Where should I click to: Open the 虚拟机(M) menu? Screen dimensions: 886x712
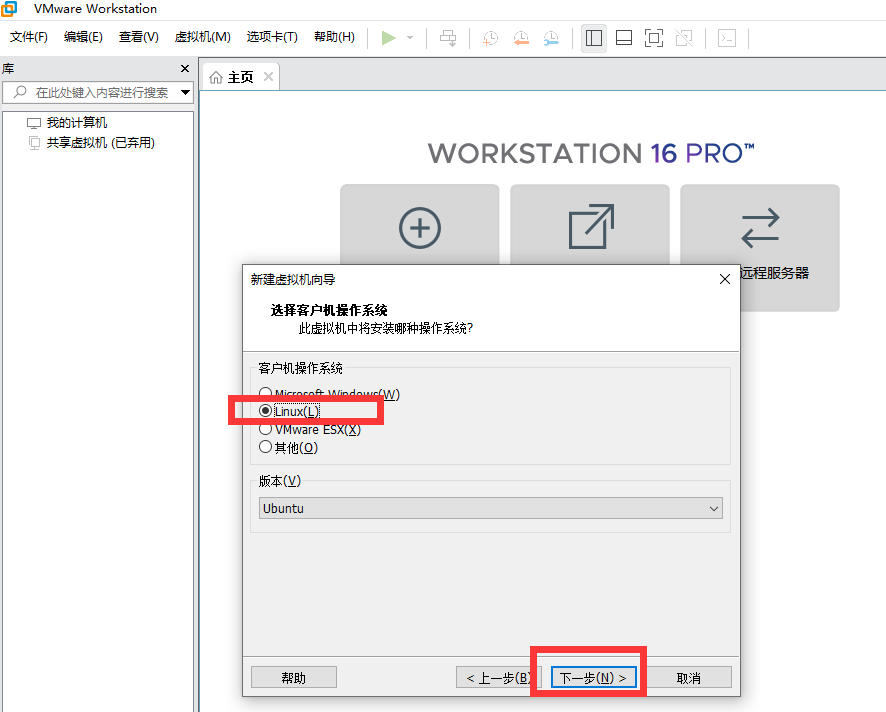click(202, 37)
